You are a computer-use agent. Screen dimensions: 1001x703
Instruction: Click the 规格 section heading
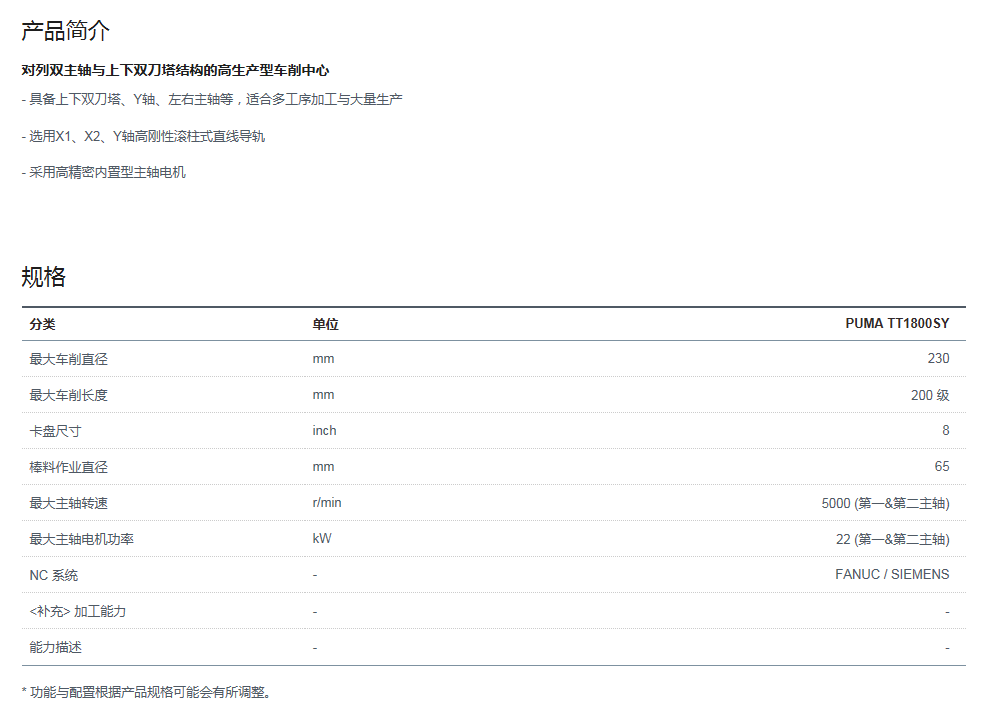coord(43,277)
